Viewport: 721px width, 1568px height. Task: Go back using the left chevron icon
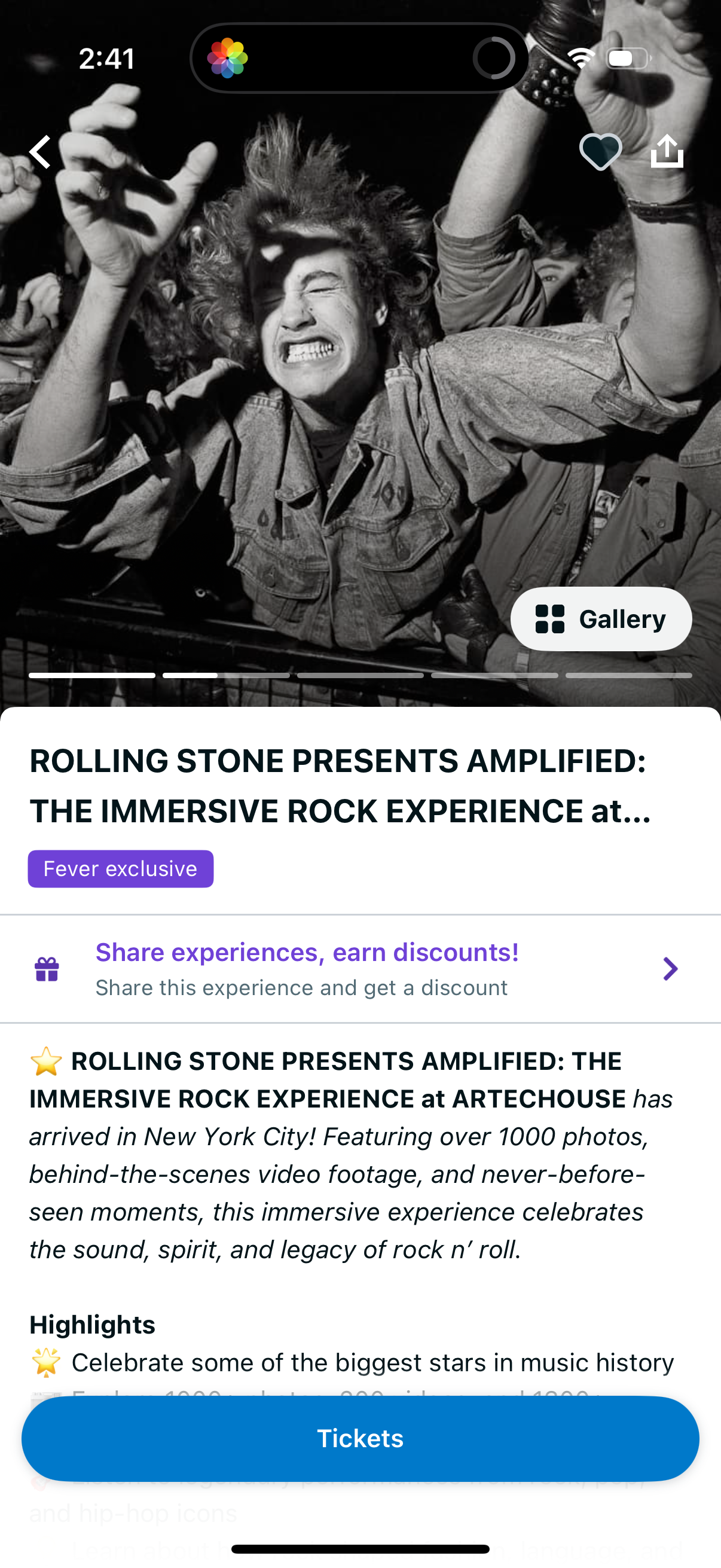pyautogui.click(x=40, y=151)
